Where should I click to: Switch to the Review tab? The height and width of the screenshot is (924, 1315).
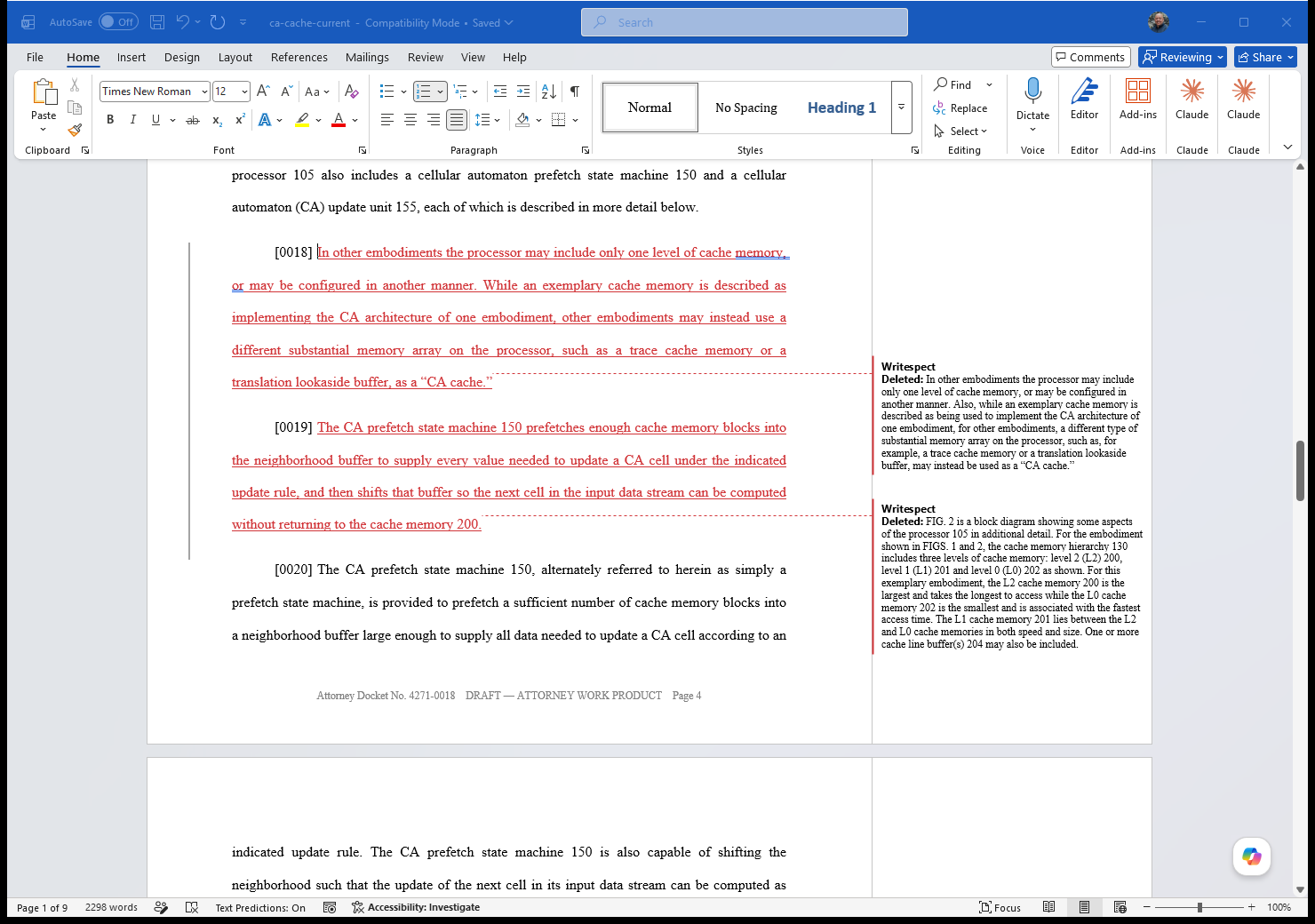(426, 57)
